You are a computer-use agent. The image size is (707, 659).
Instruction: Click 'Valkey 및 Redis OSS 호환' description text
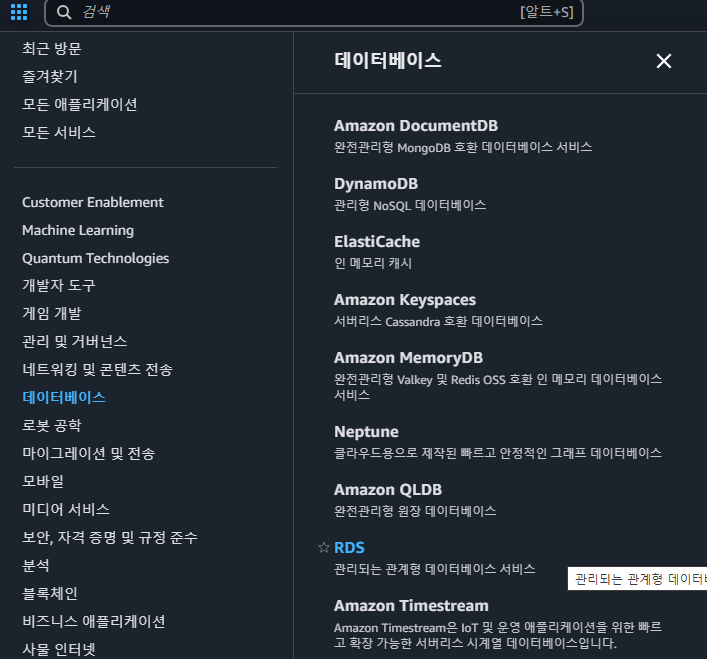pos(465,380)
